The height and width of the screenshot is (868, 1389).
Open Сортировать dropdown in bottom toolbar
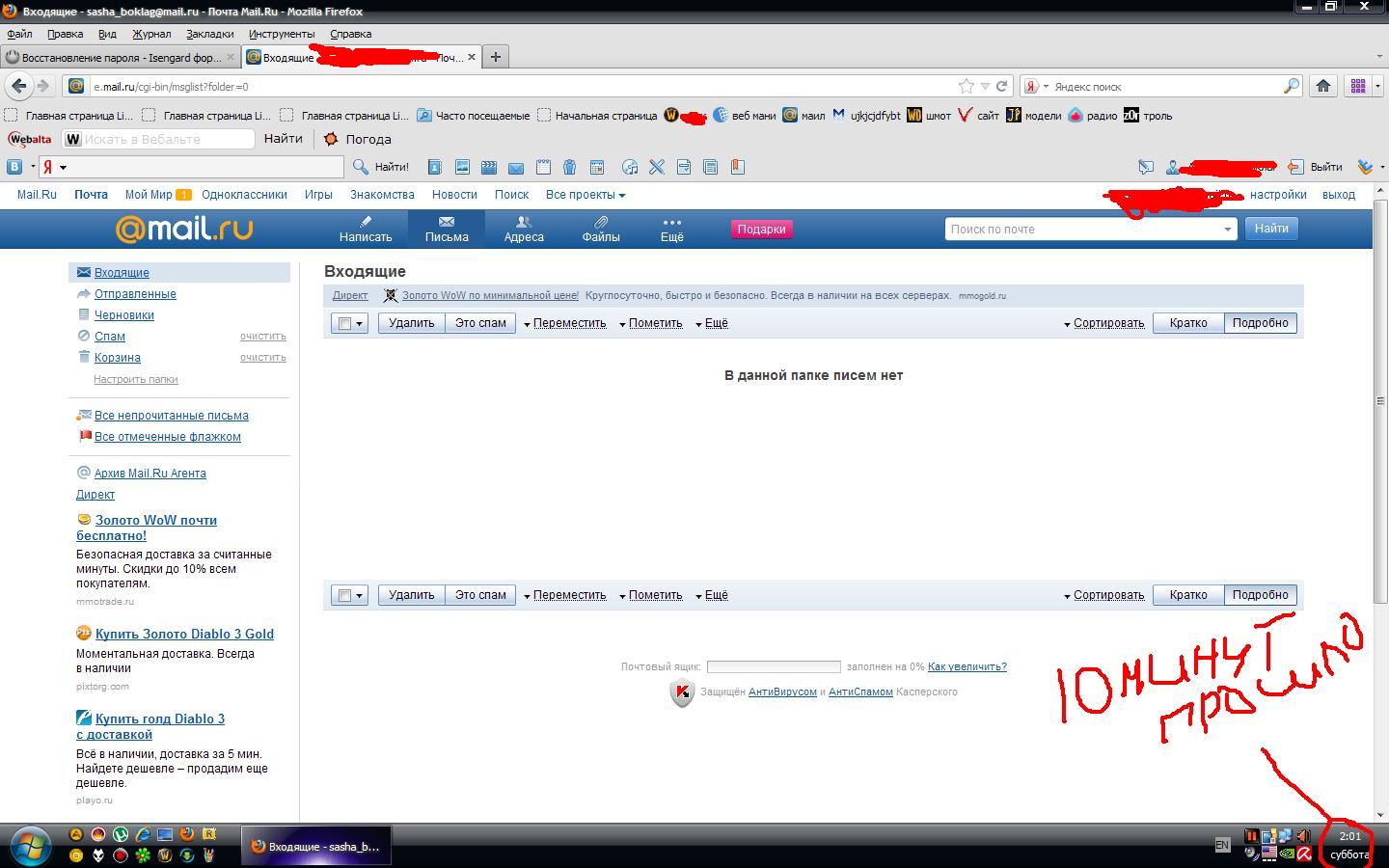pos(1103,595)
